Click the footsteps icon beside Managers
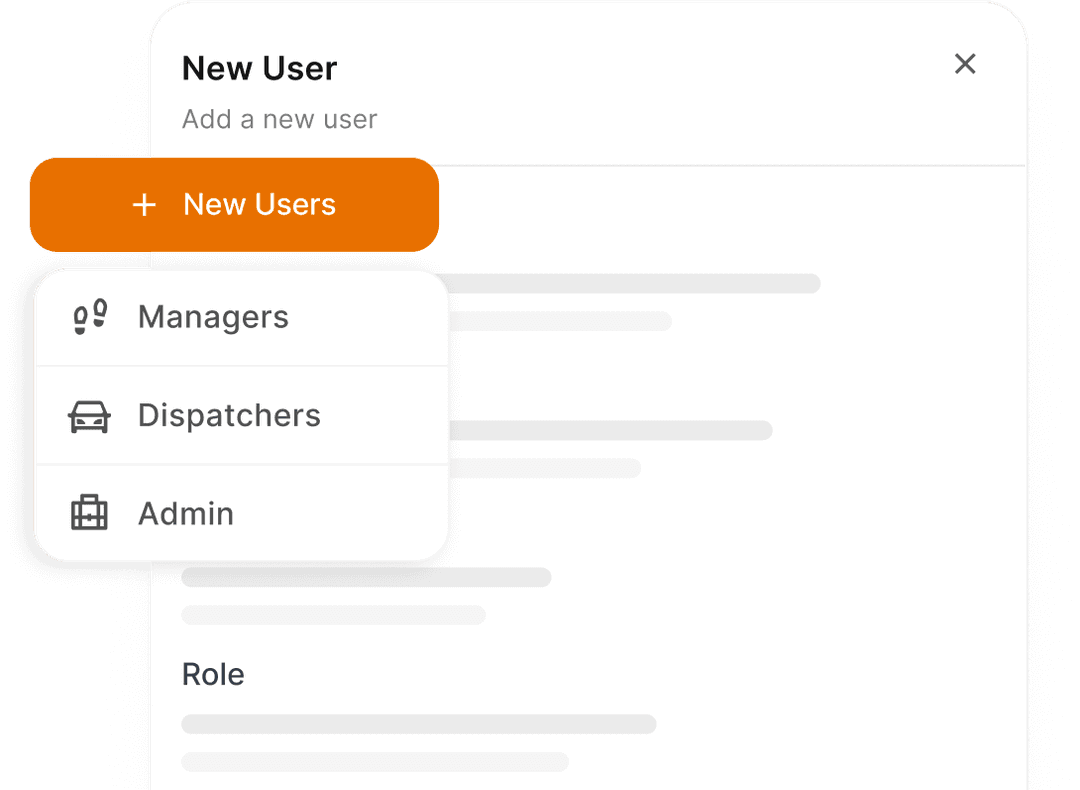The image size is (1080, 790). [90, 315]
